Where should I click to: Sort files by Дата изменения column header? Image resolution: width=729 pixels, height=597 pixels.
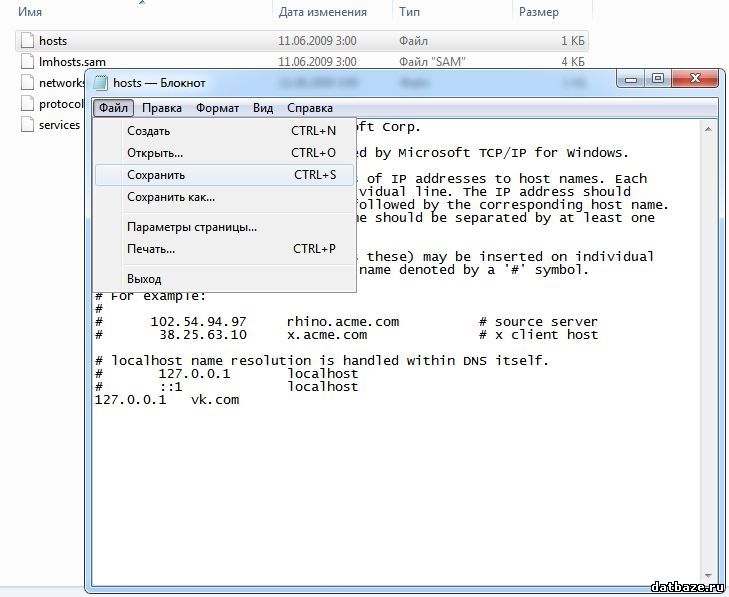click(322, 12)
